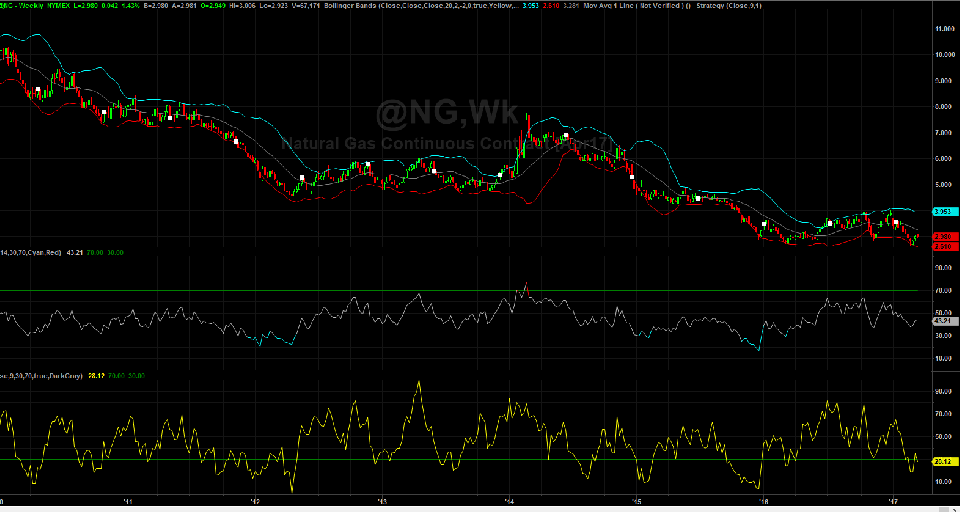Click the '16 year marker on time axis
Screen dimensions: 960x512
[763, 501]
